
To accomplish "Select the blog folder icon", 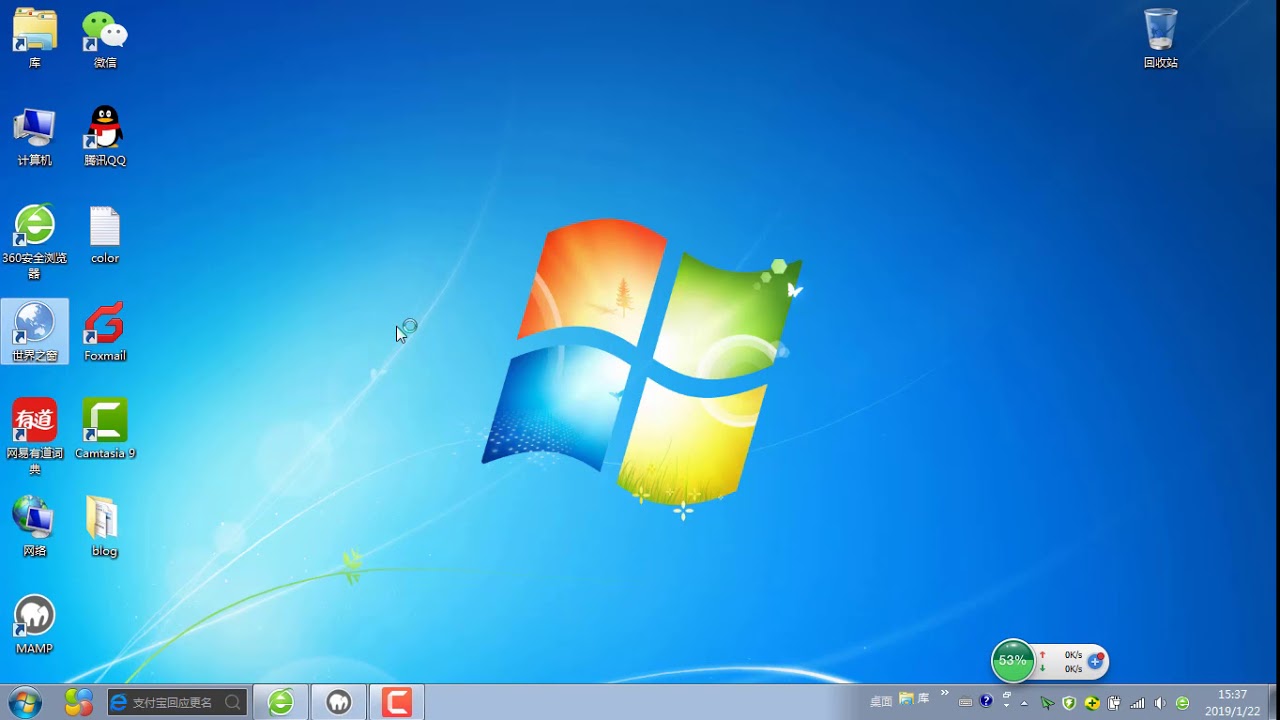I will pos(105,526).
